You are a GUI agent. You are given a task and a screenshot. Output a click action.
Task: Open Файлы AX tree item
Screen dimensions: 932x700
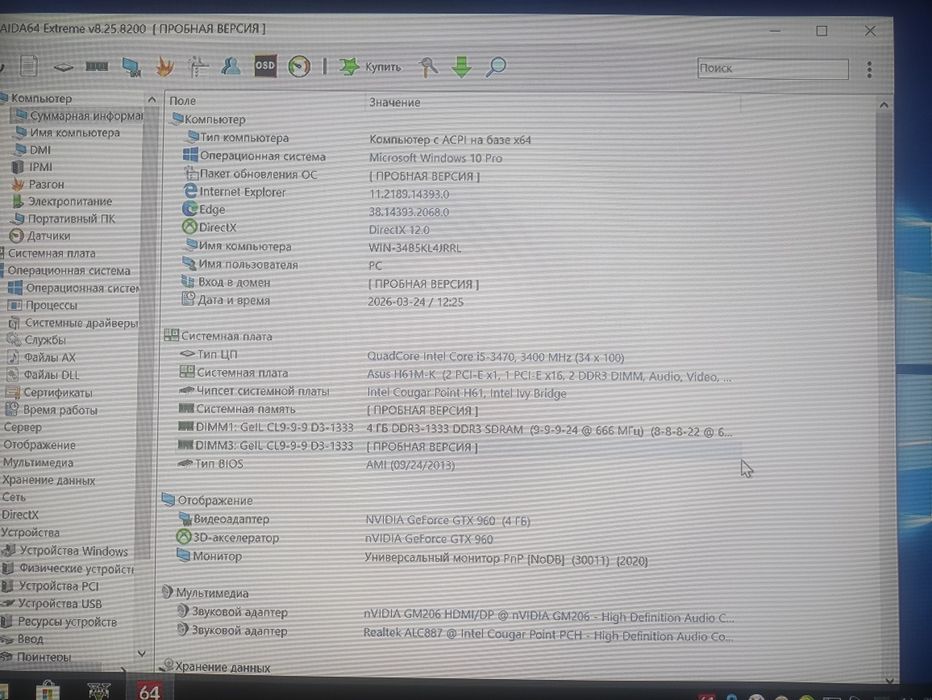(x=42, y=357)
